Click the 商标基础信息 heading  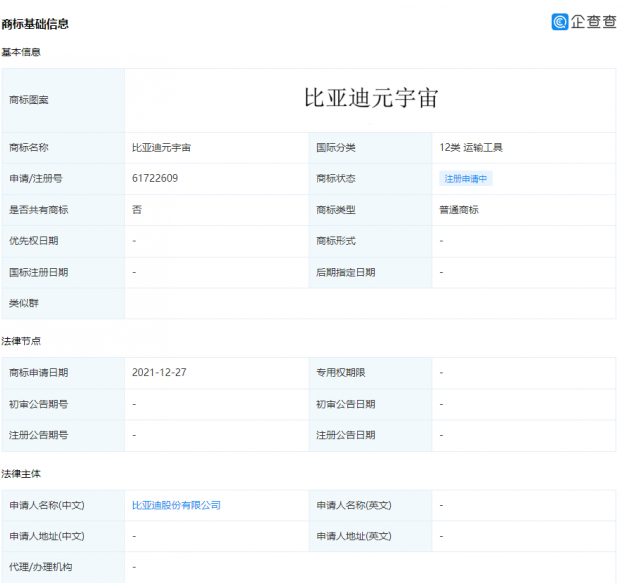pos(35,24)
